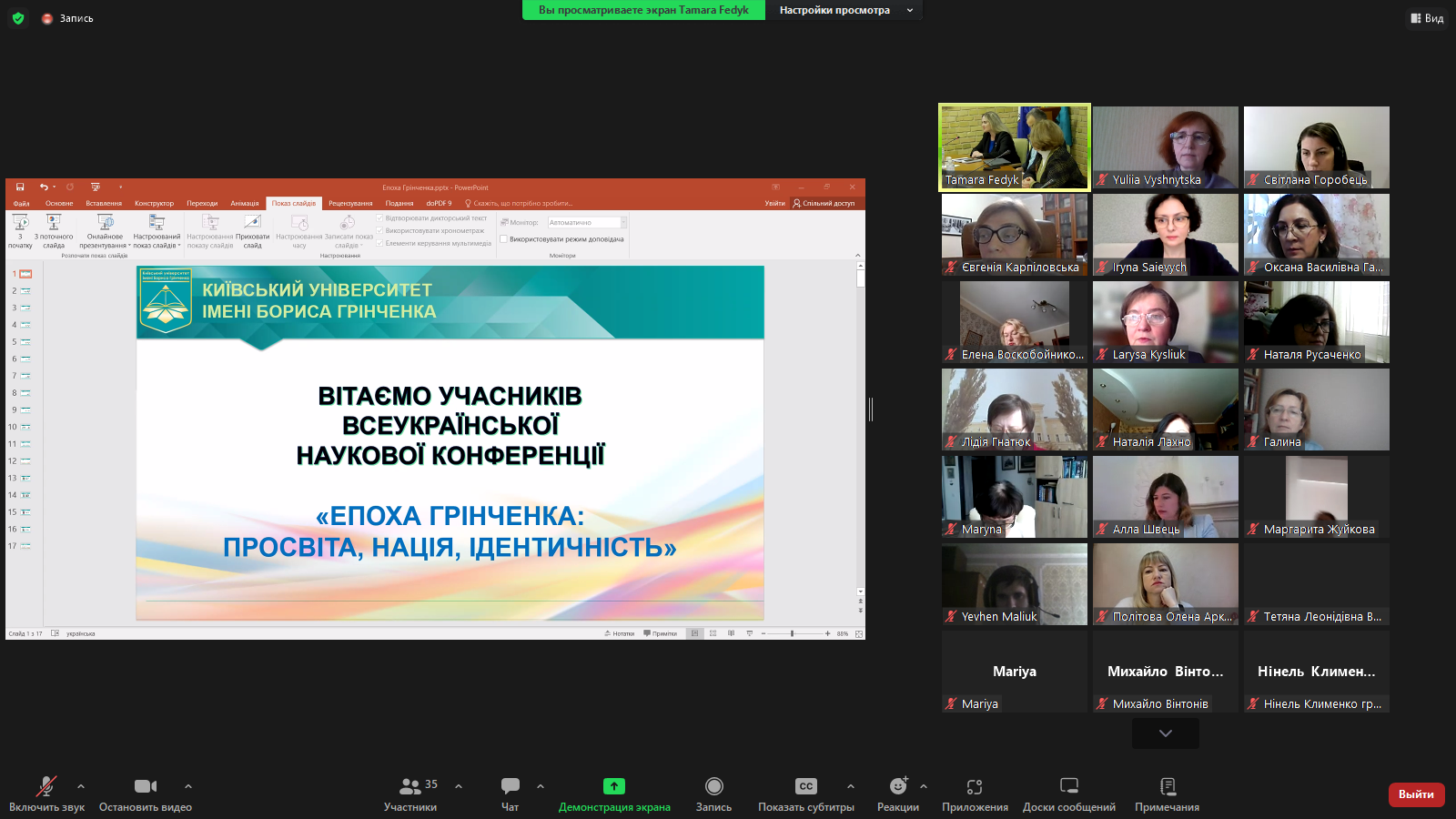Open Доски сообщений whiteboards
Screen dimensions: 1456x819
[1069, 786]
